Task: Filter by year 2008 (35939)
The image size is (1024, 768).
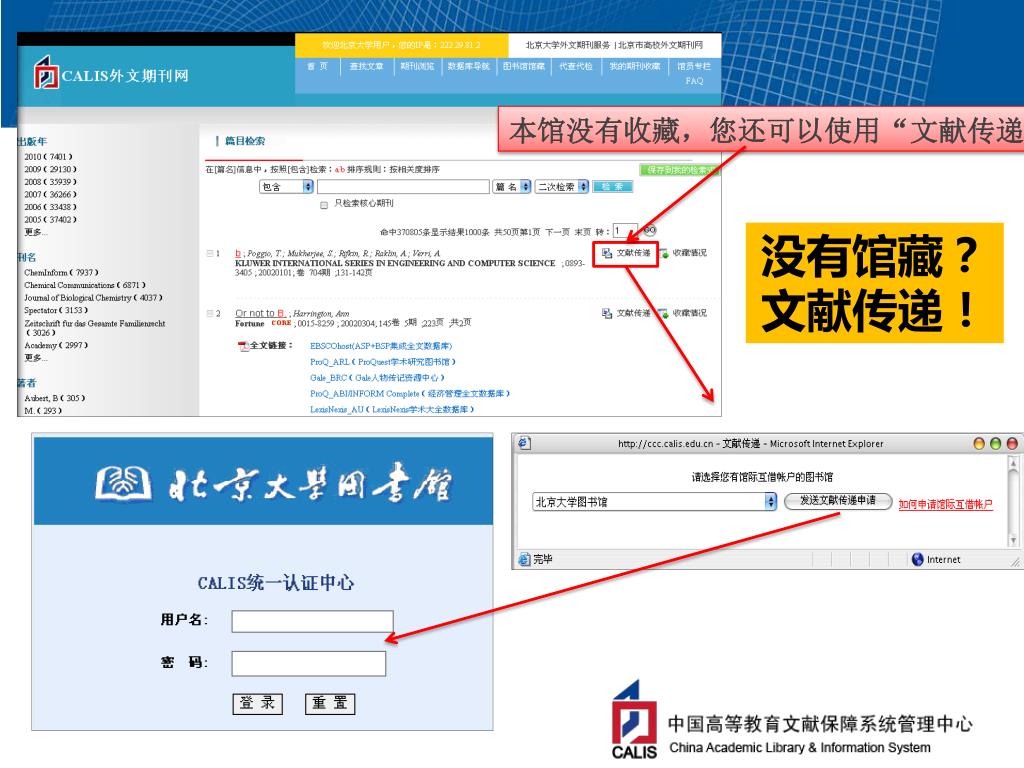Action: tap(50, 182)
